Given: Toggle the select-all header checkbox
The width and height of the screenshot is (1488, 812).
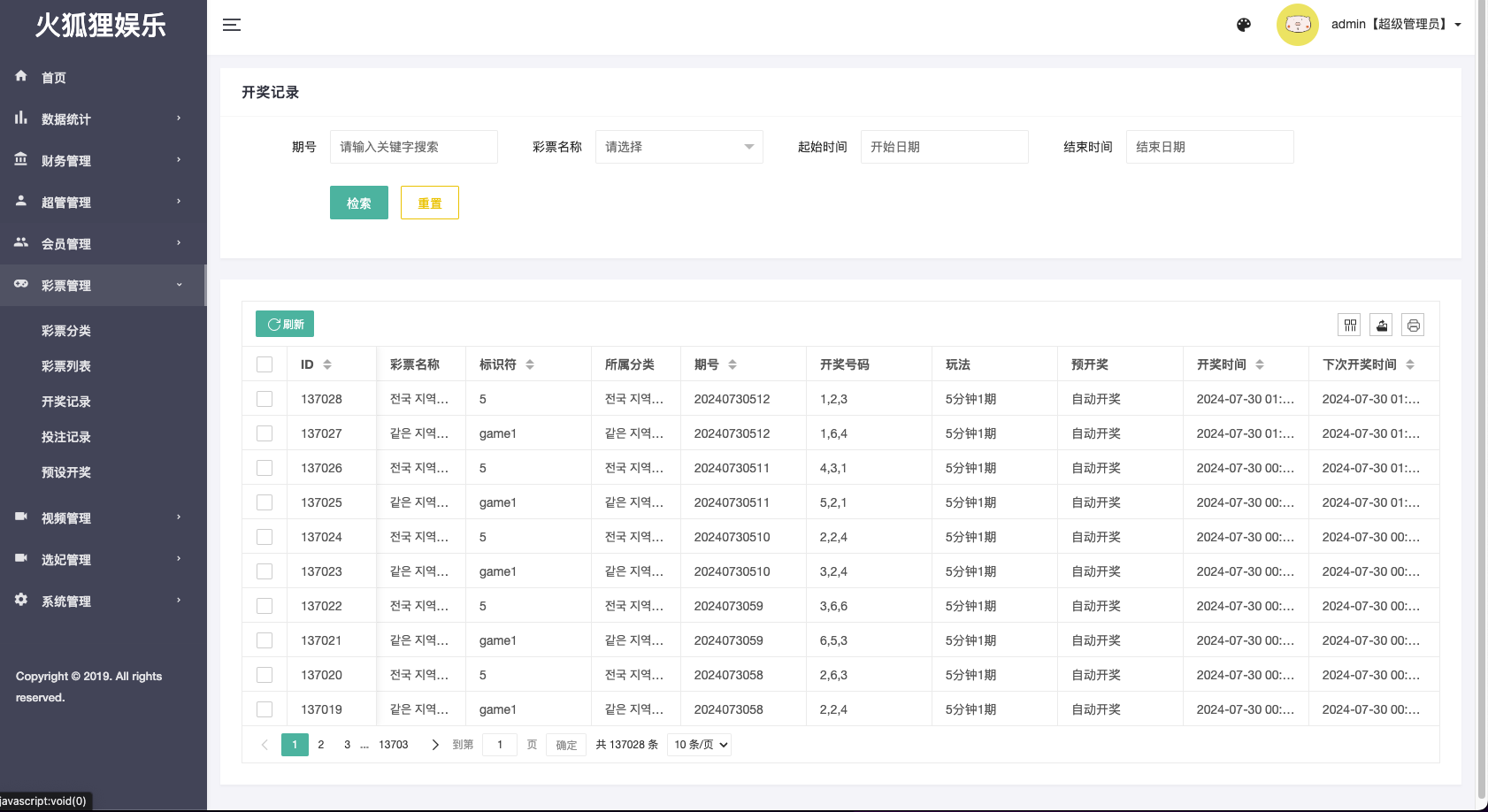Looking at the screenshot, I should pyautogui.click(x=265, y=364).
